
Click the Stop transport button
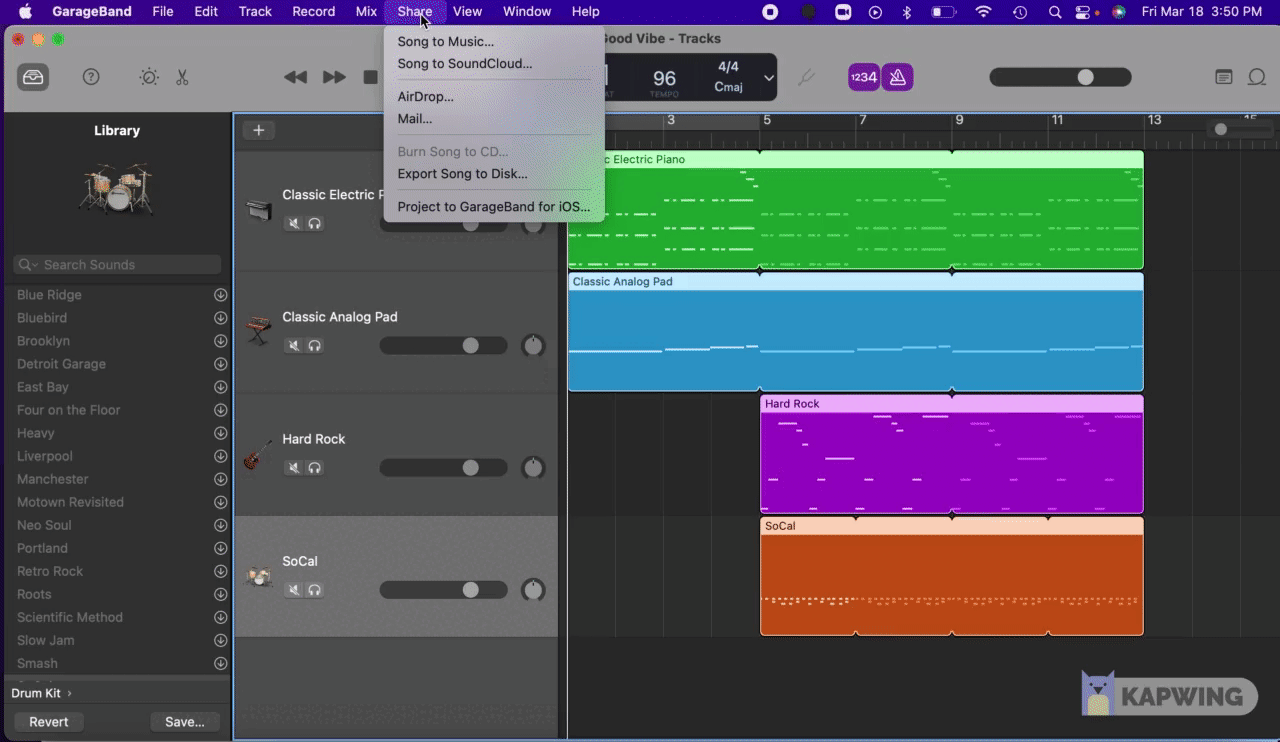[370, 77]
